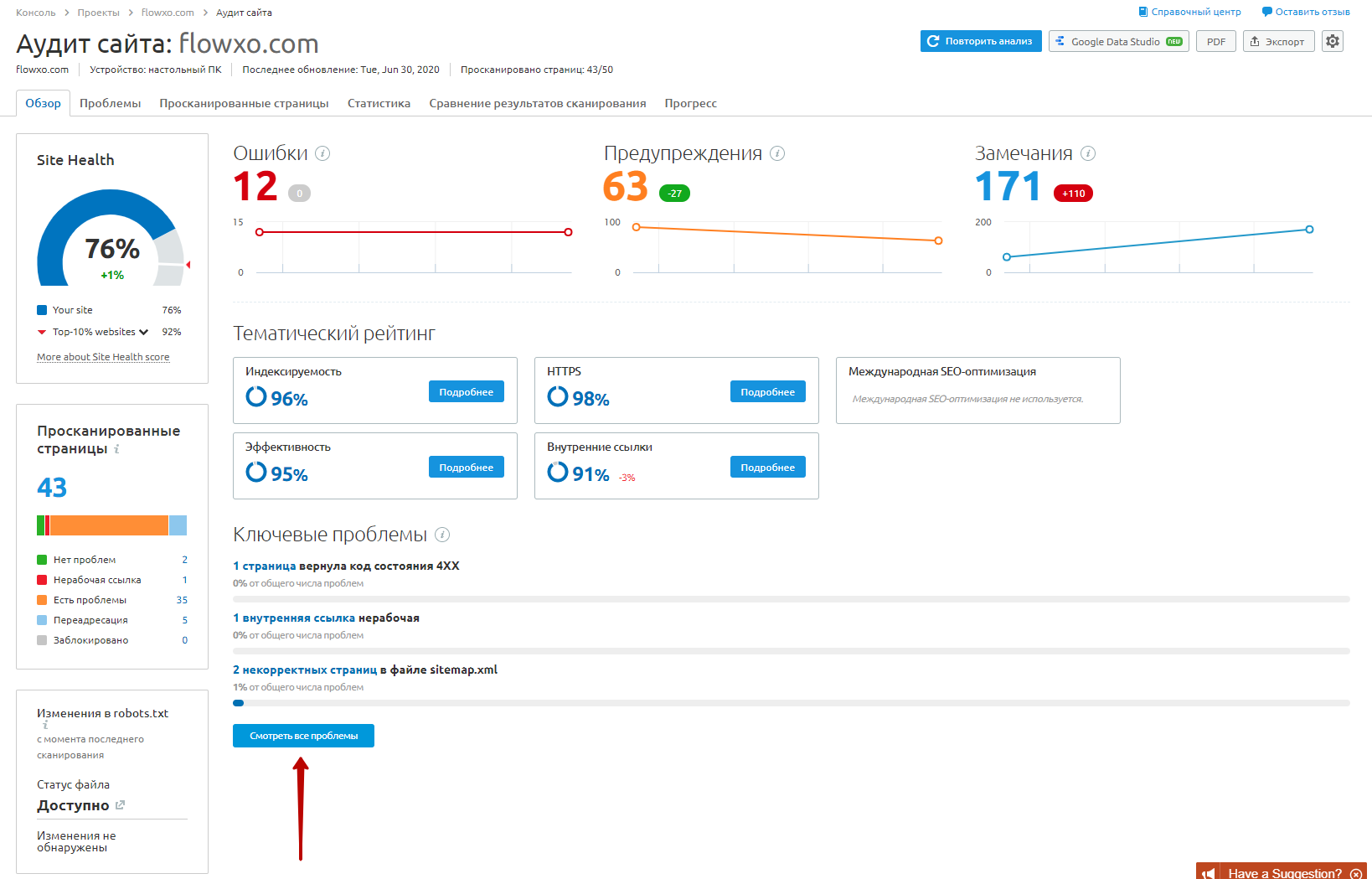Click the light-blue segment of crawled pages bar
Viewport: 1372px width, 879px height.
178,525
